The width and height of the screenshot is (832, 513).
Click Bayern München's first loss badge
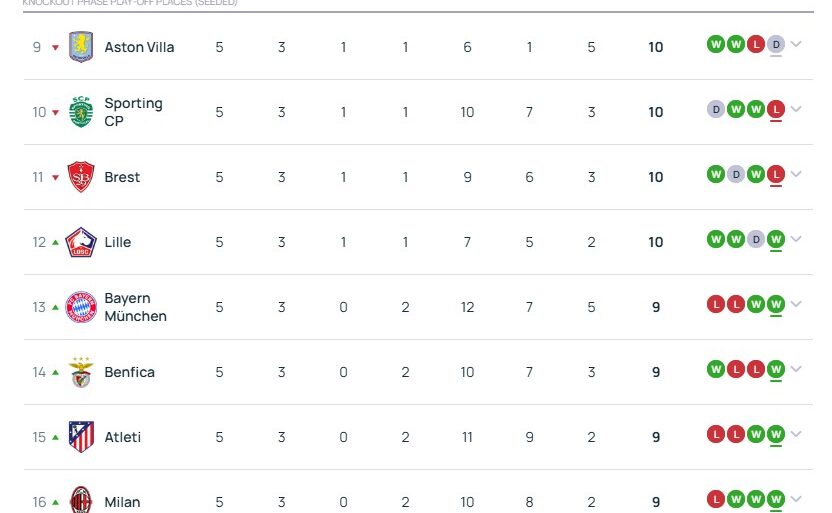(x=715, y=304)
